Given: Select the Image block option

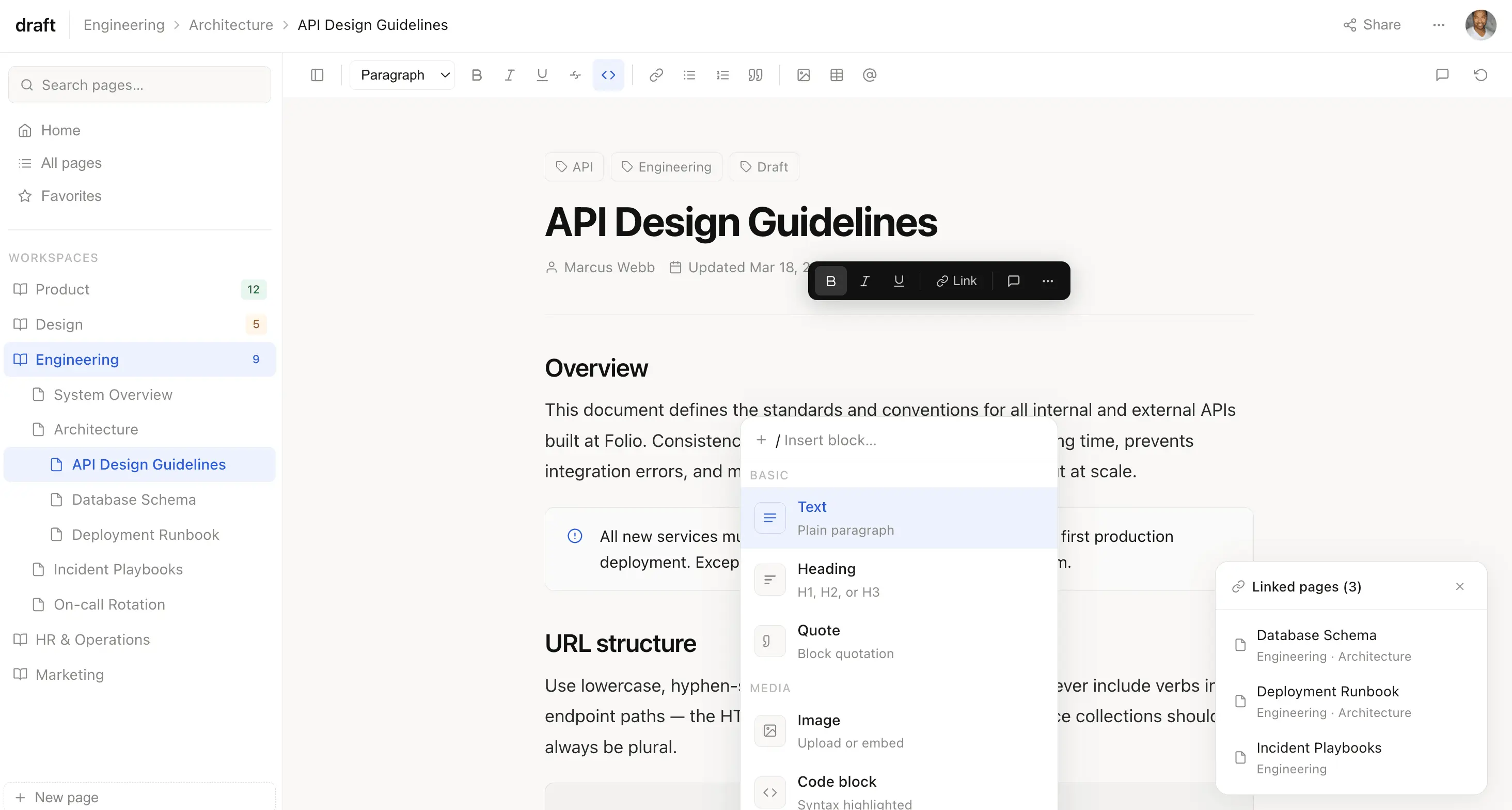Looking at the screenshot, I should pos(899,731).
